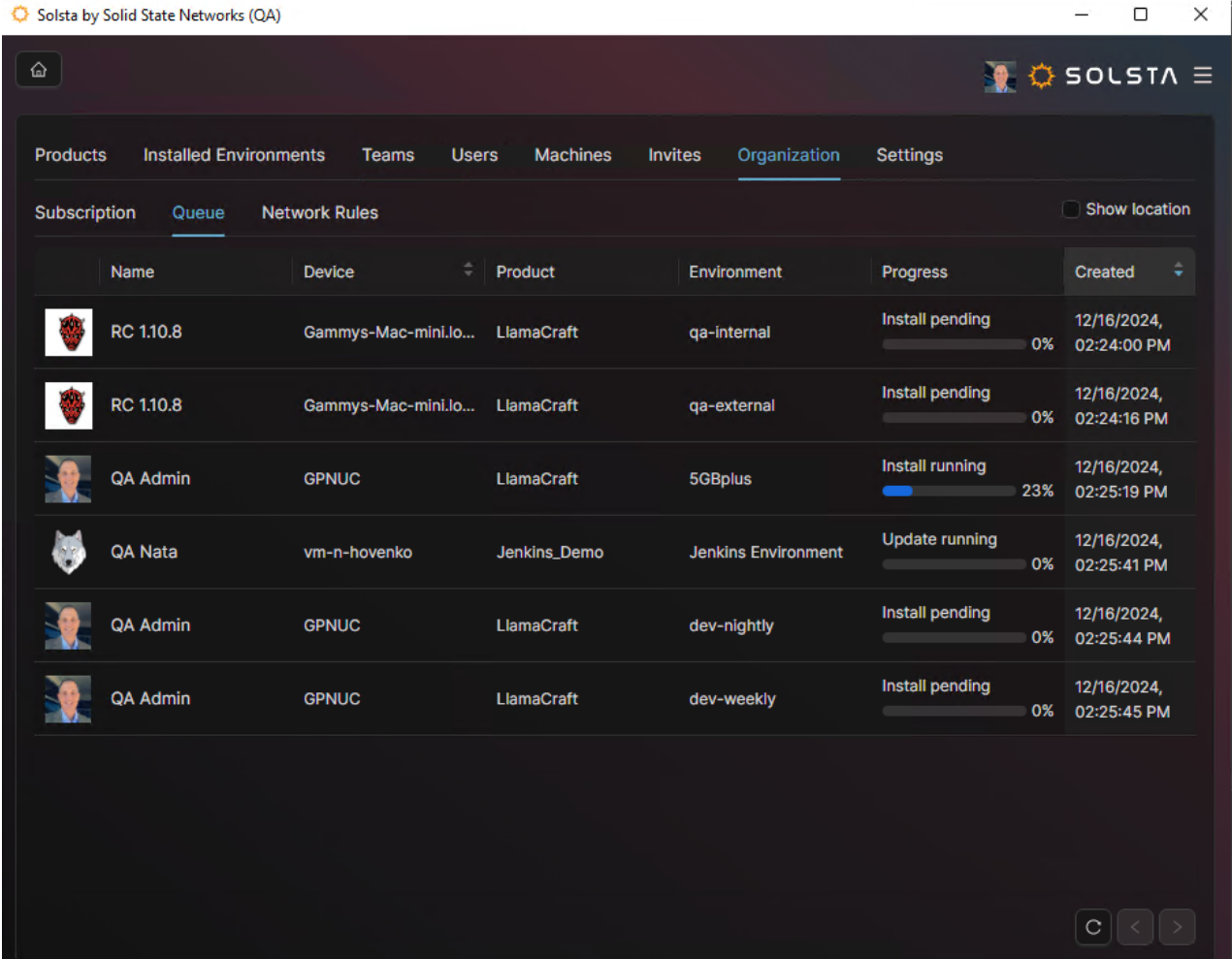
Task: Click the Solsta app icon in title bar
Action: tap(19, 15)
